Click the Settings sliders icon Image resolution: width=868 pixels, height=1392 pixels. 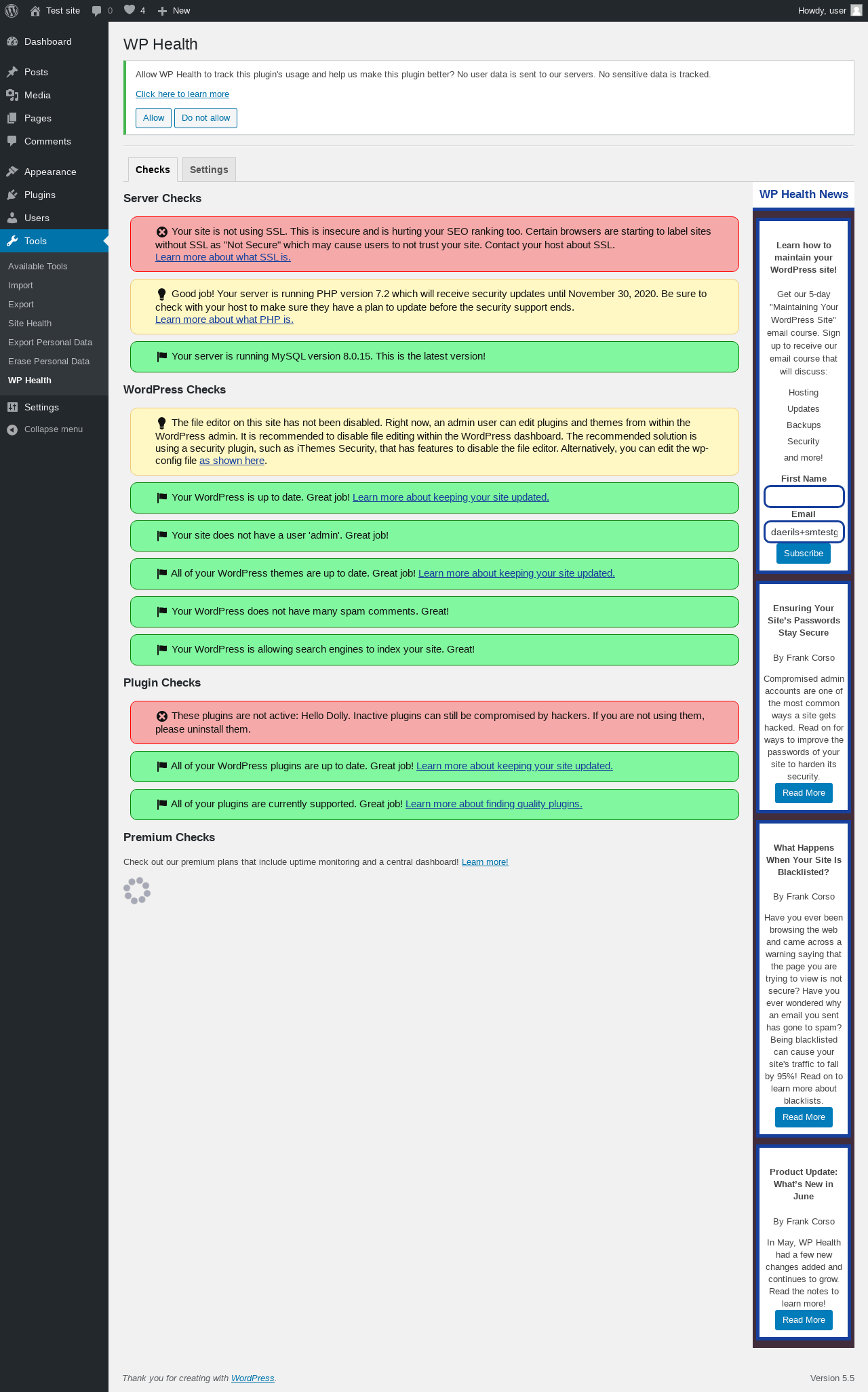tap(12, 407)
